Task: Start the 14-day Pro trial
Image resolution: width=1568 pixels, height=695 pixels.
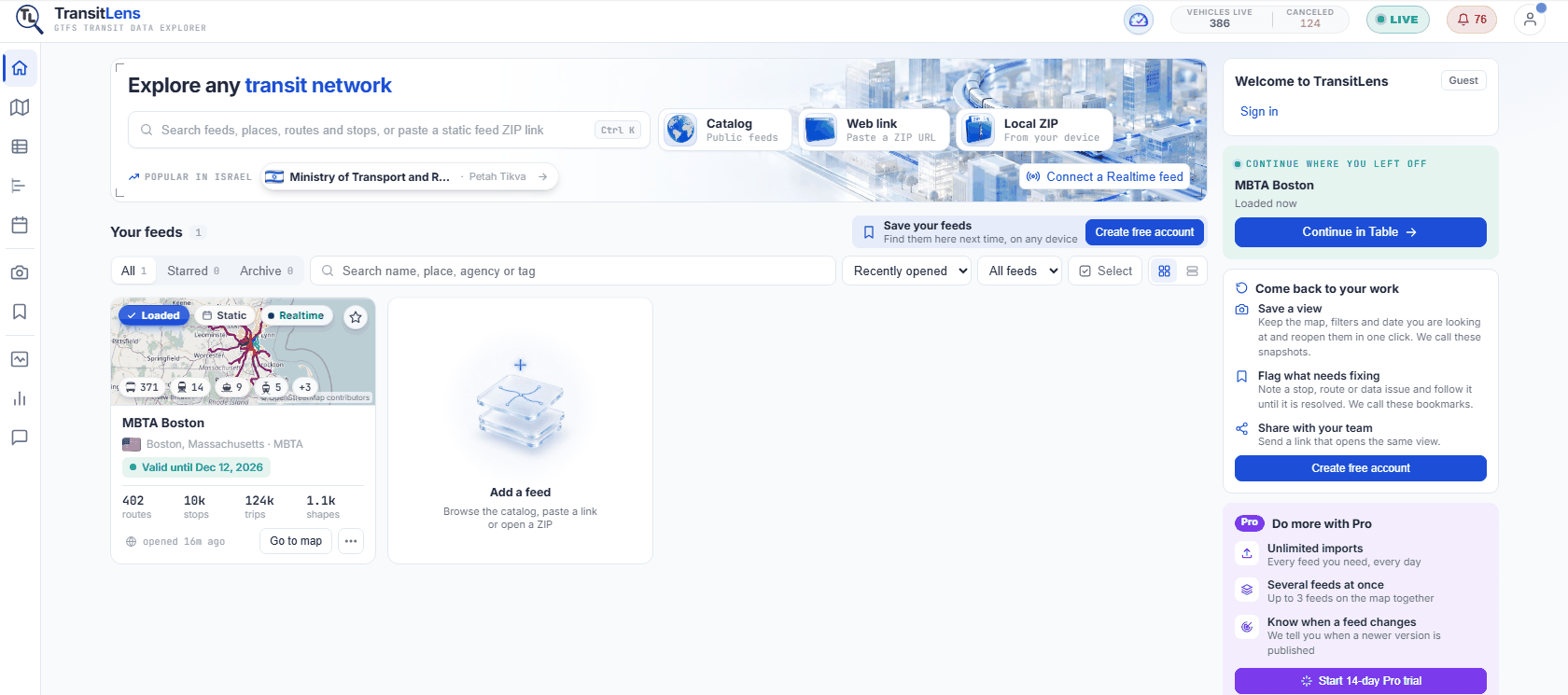Action: point(1360,681)
